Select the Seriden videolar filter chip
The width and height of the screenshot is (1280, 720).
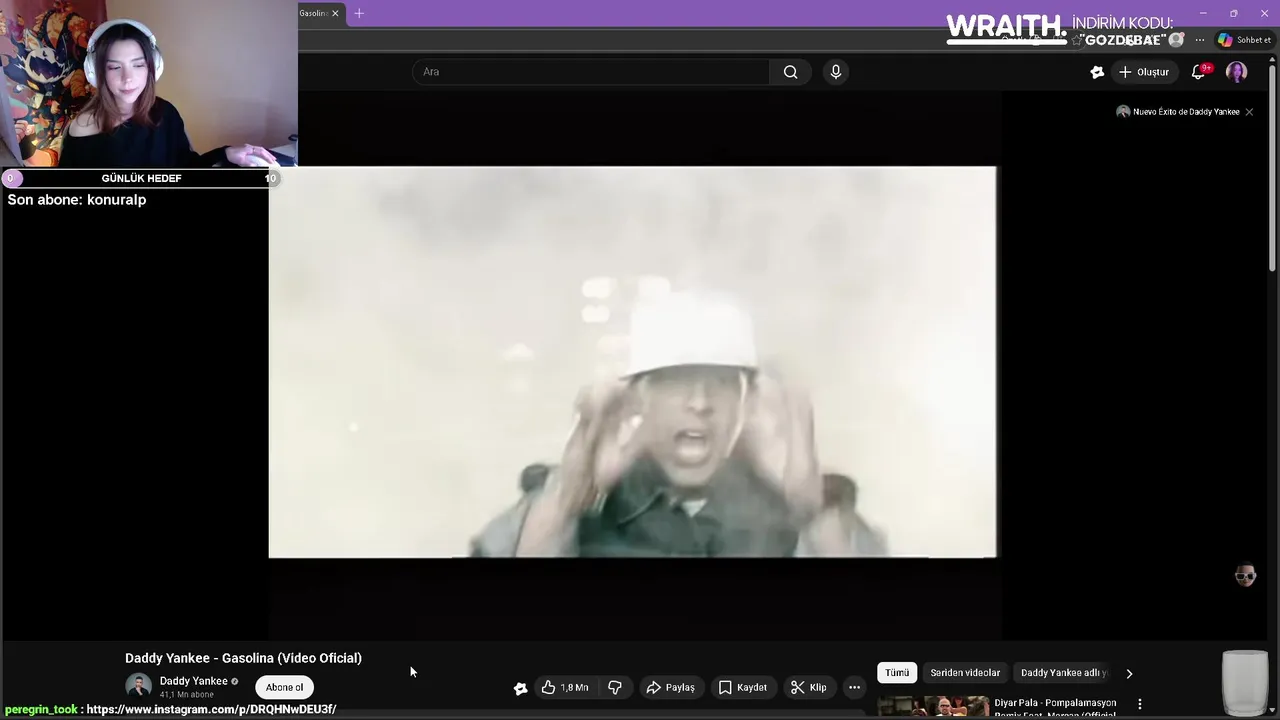[x=965, y=673]
